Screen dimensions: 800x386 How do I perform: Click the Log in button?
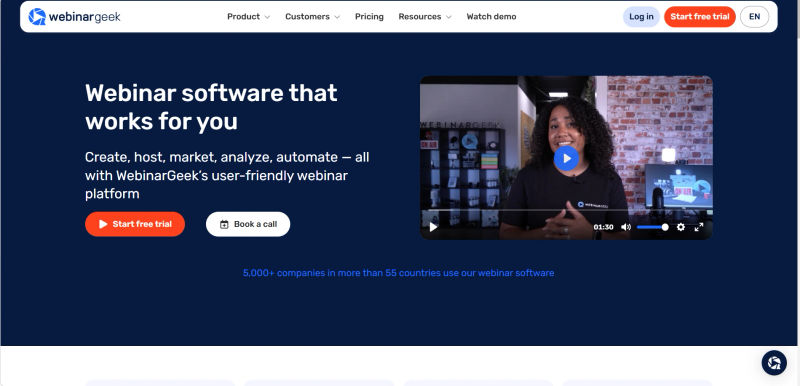coord(641,17)
